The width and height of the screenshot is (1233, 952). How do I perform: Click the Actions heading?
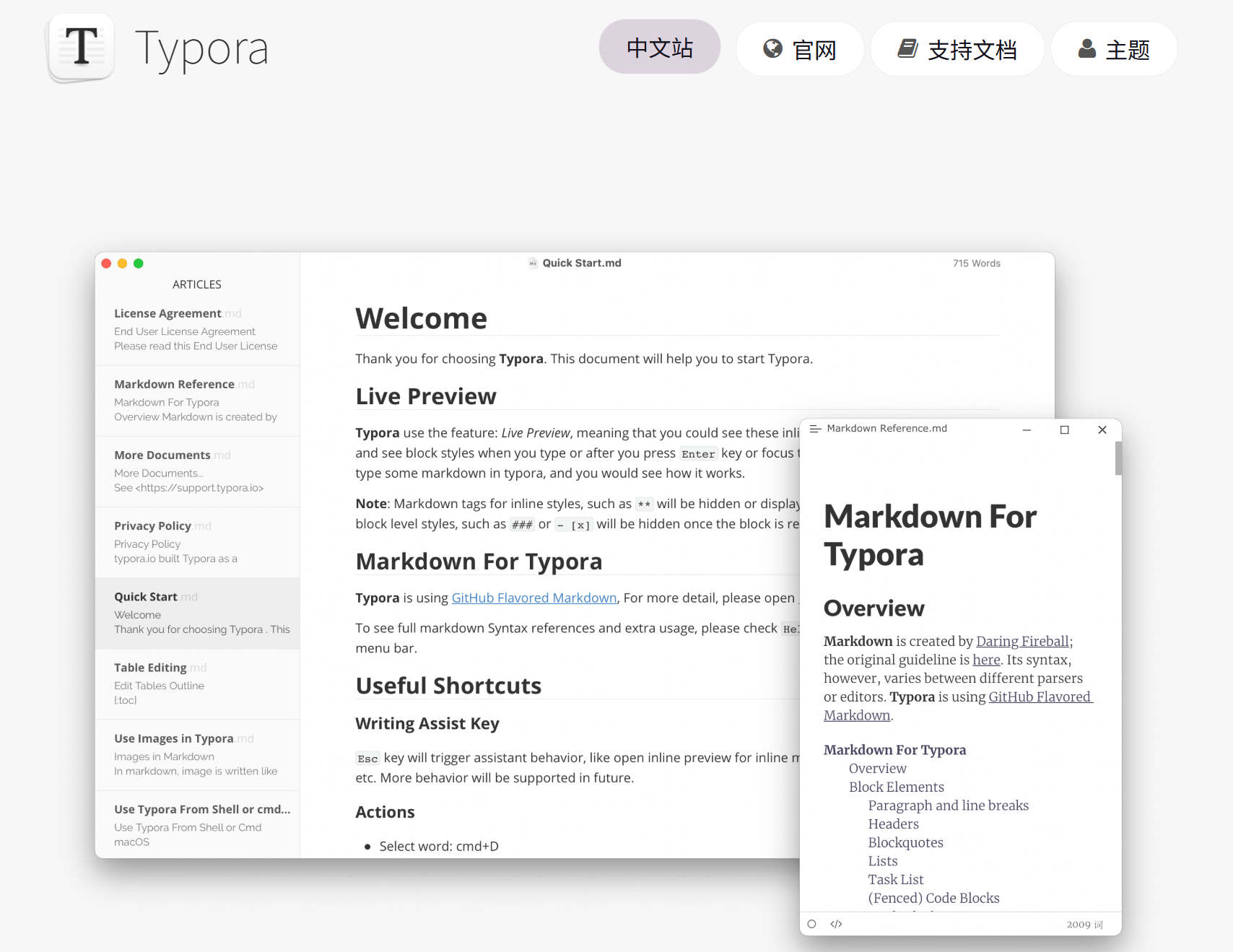click(385, 812)
